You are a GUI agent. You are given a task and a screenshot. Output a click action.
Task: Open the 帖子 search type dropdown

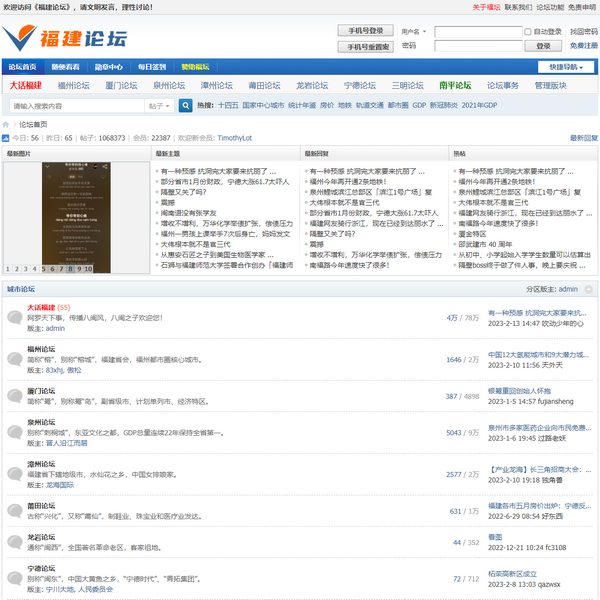(160, 105)
